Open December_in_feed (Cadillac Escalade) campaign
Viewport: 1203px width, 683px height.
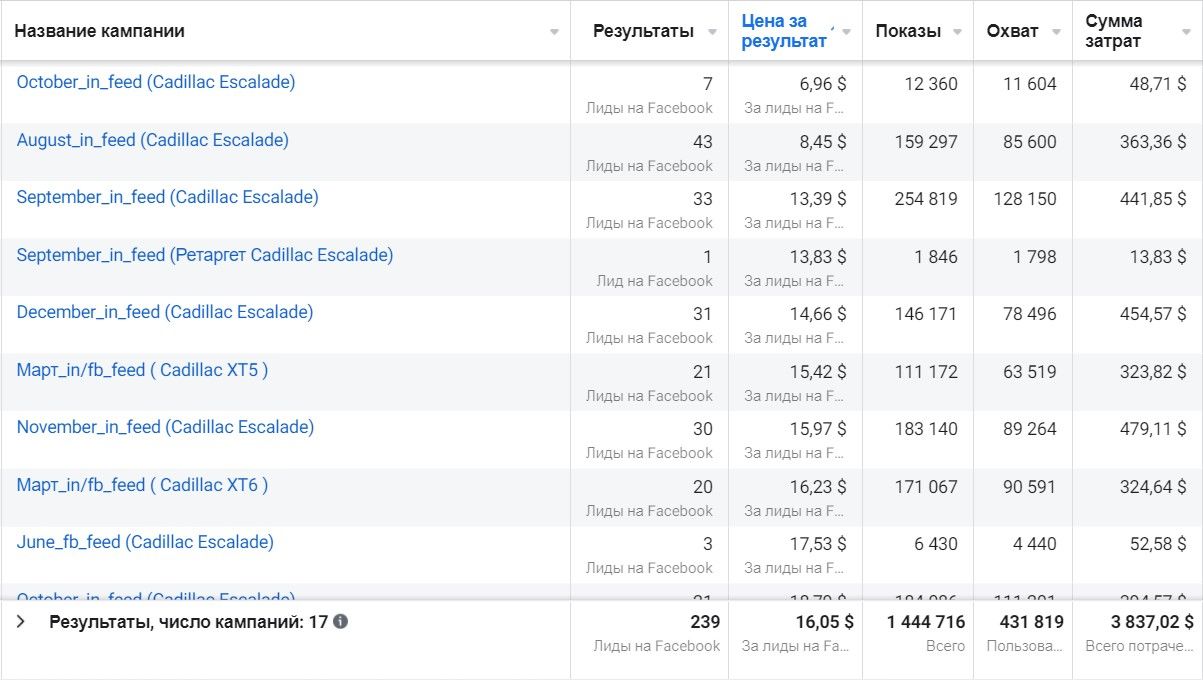(x=164, y=312)
